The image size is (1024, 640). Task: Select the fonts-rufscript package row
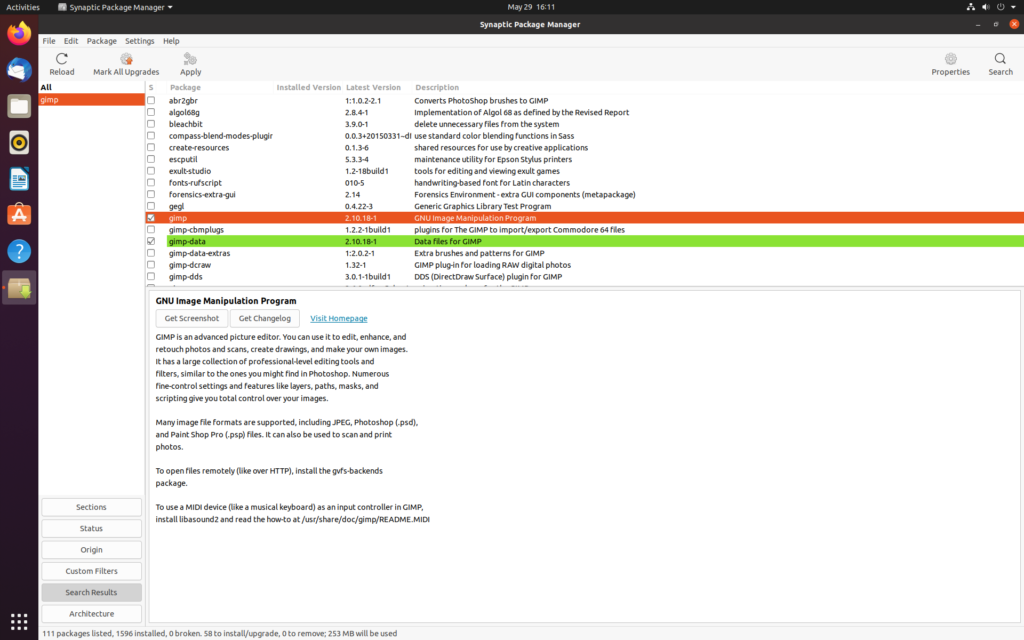point(584,183)
